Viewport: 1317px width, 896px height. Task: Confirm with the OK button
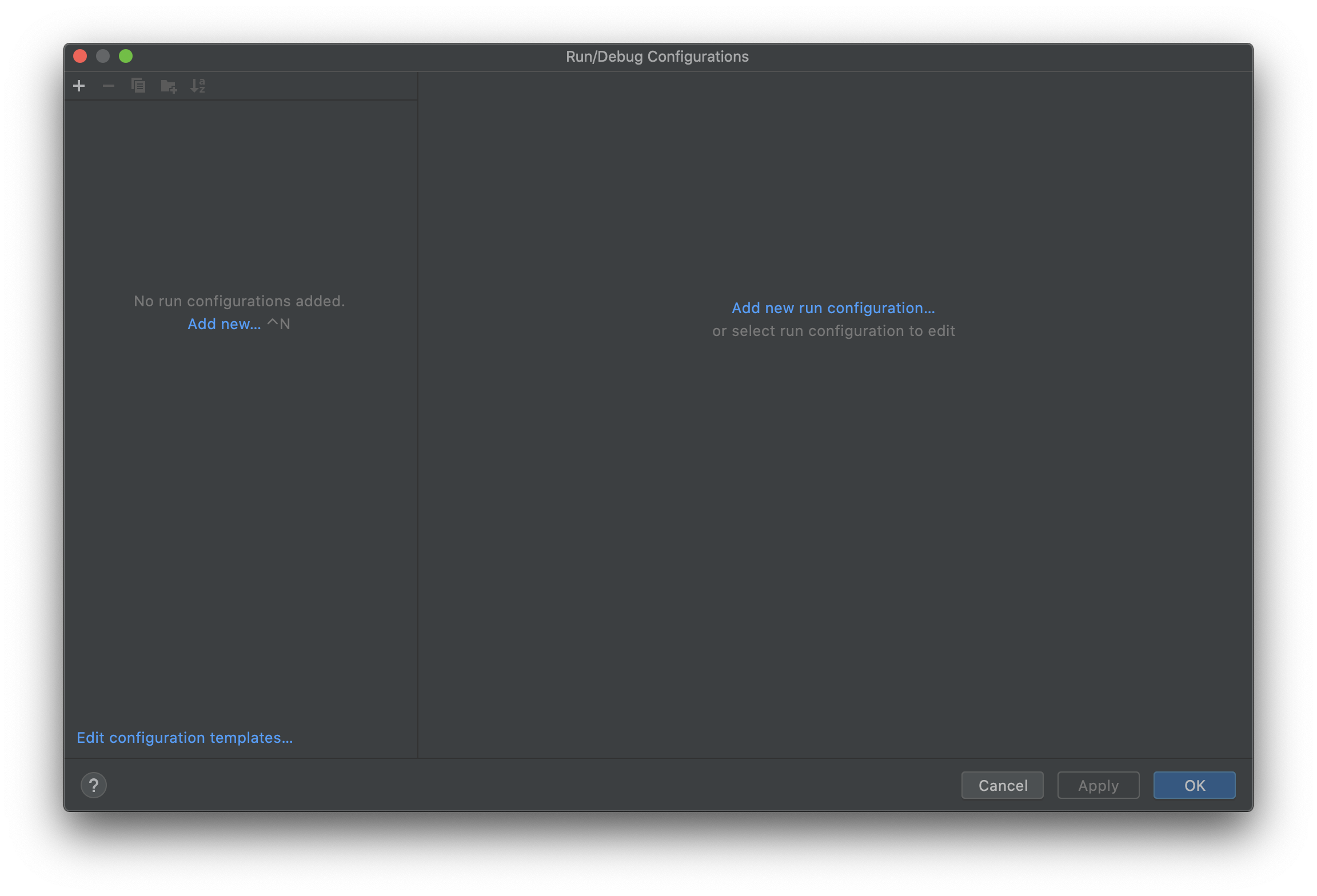point(1194,785)
